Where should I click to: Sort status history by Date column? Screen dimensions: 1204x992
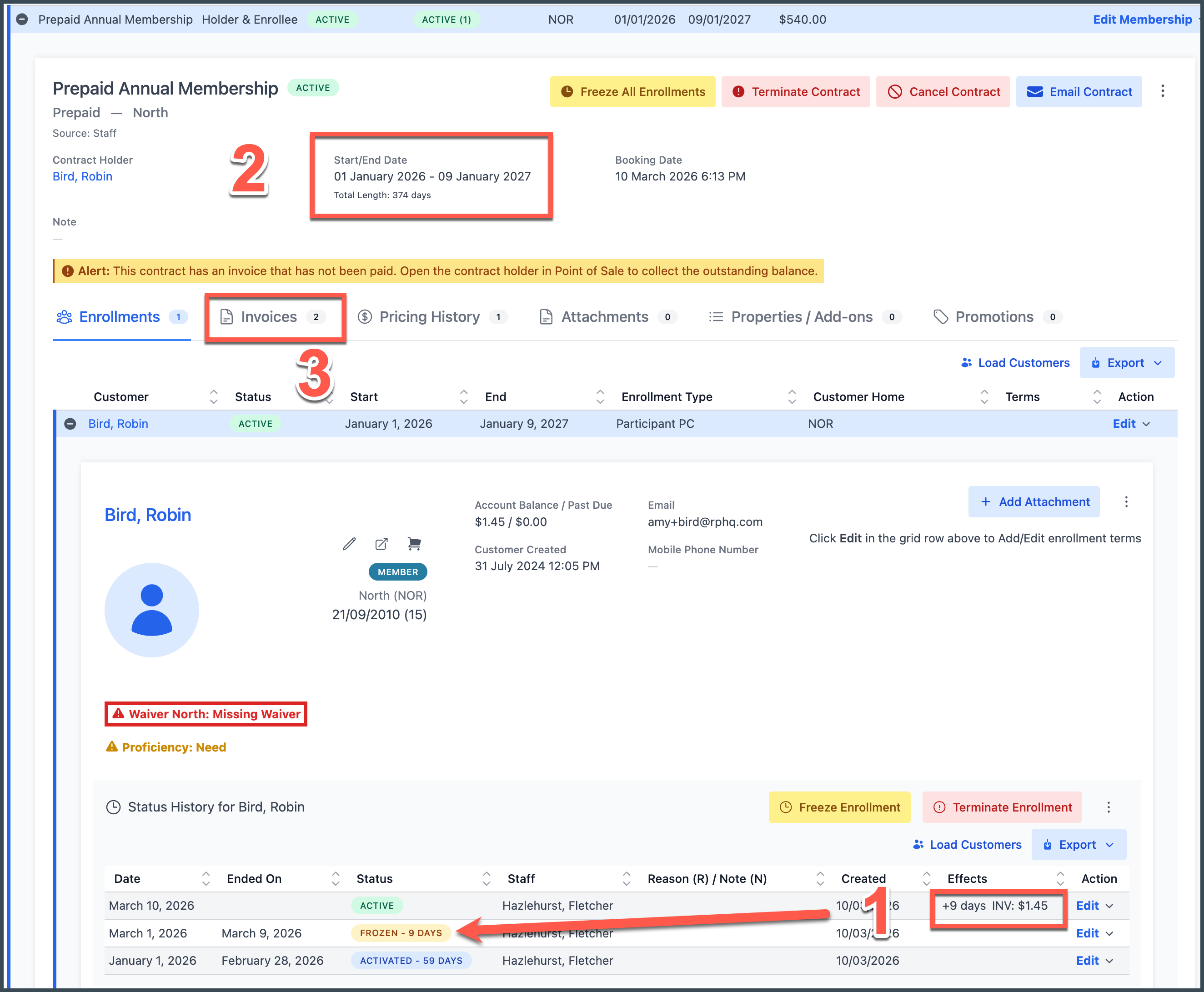206,878
